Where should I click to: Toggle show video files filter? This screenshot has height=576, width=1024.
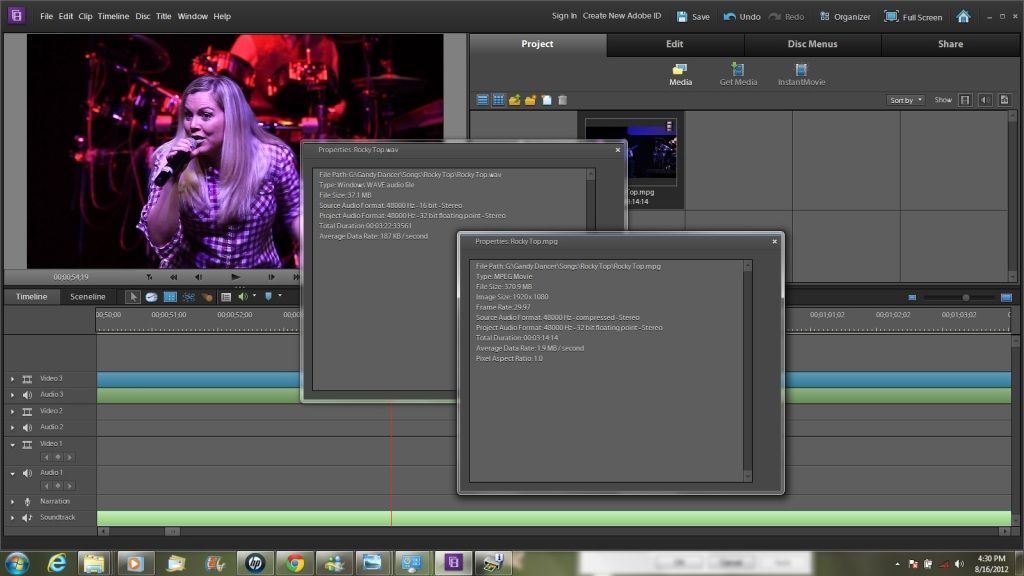[x=965, y=100]
